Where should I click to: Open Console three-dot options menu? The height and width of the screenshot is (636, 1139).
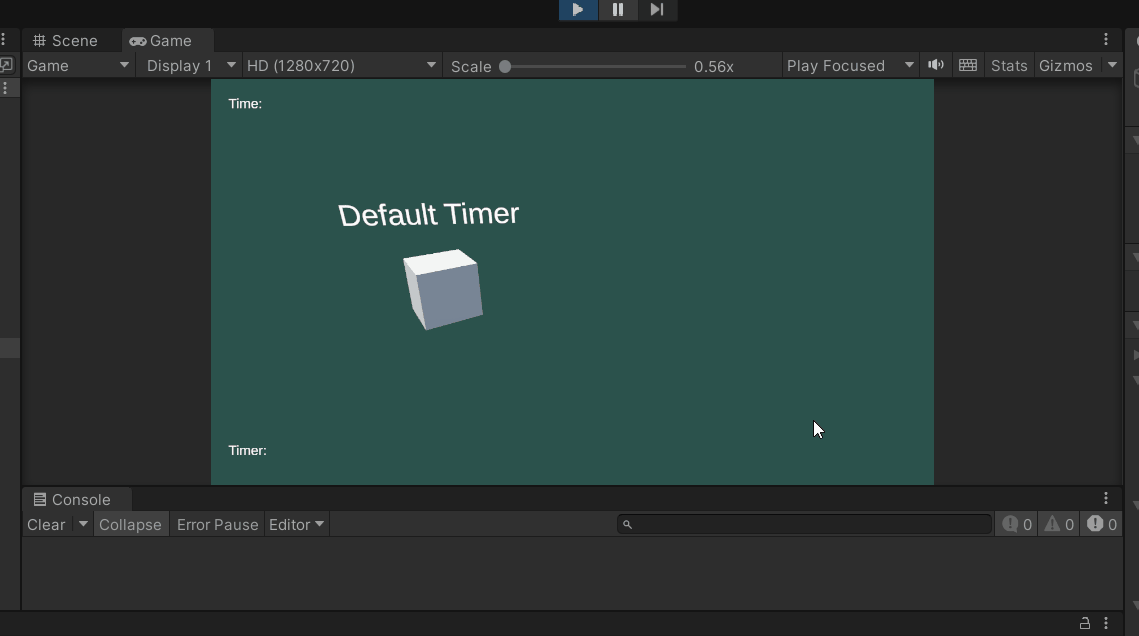1106,498
